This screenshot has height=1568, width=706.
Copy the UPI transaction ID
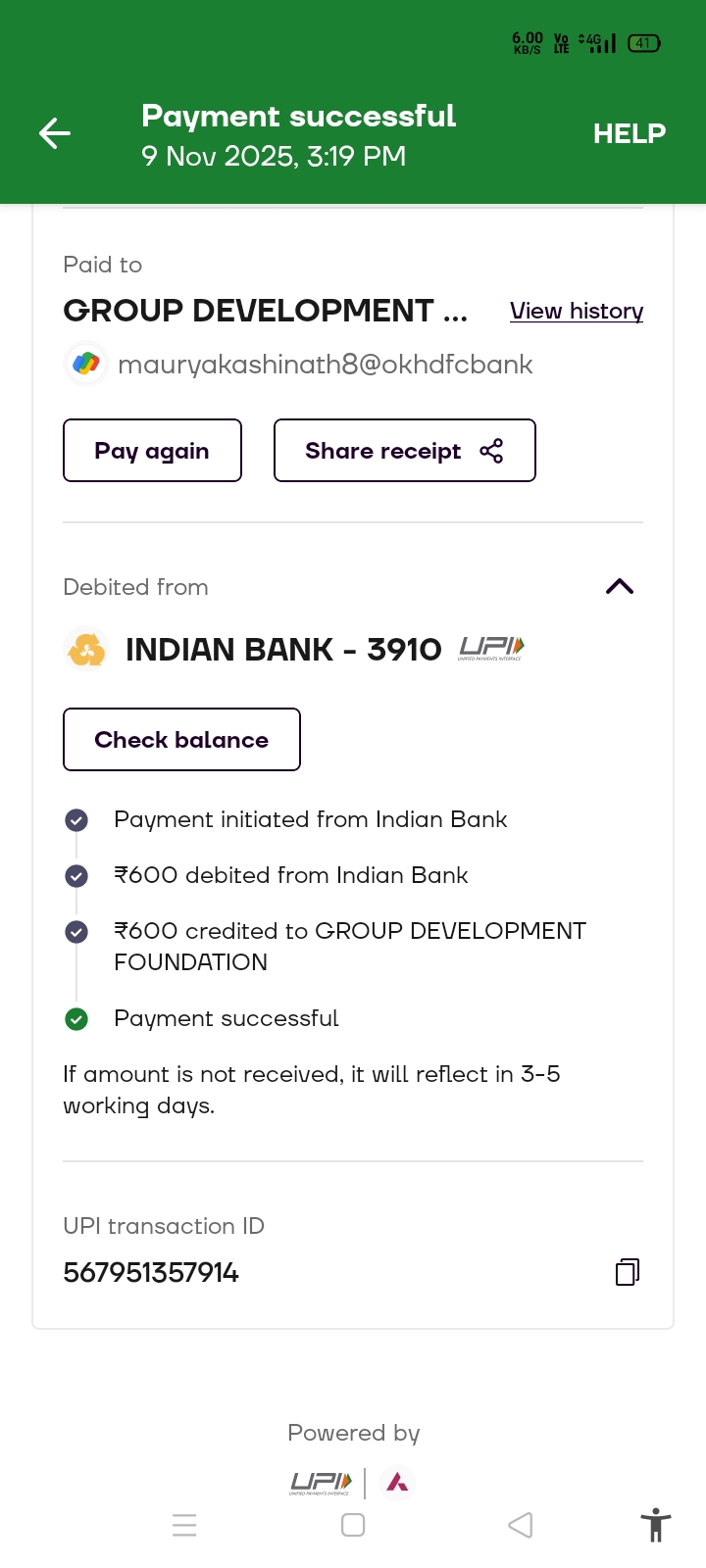tap(628, 1272)
